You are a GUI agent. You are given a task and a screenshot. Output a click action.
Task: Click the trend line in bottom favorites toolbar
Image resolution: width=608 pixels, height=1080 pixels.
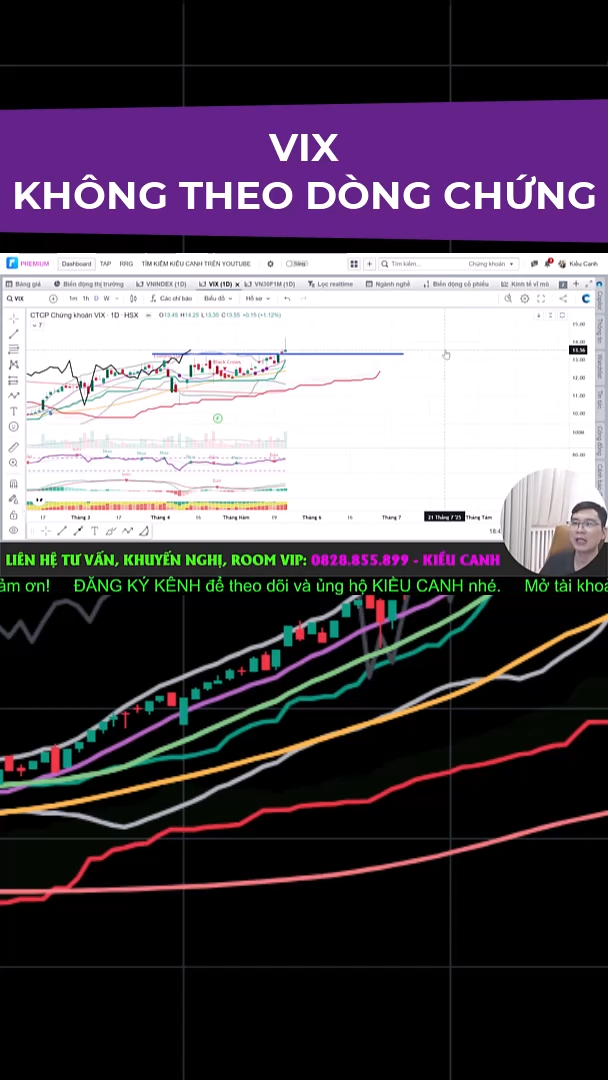pos(62,531)
